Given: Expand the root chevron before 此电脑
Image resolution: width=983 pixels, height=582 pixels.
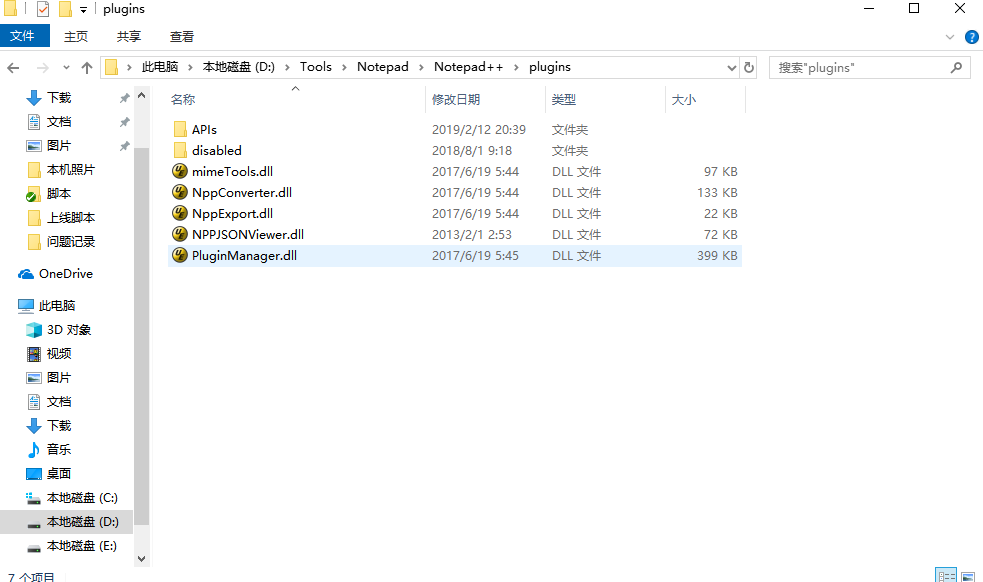Looking at the screenshot, I should (129, 68).
